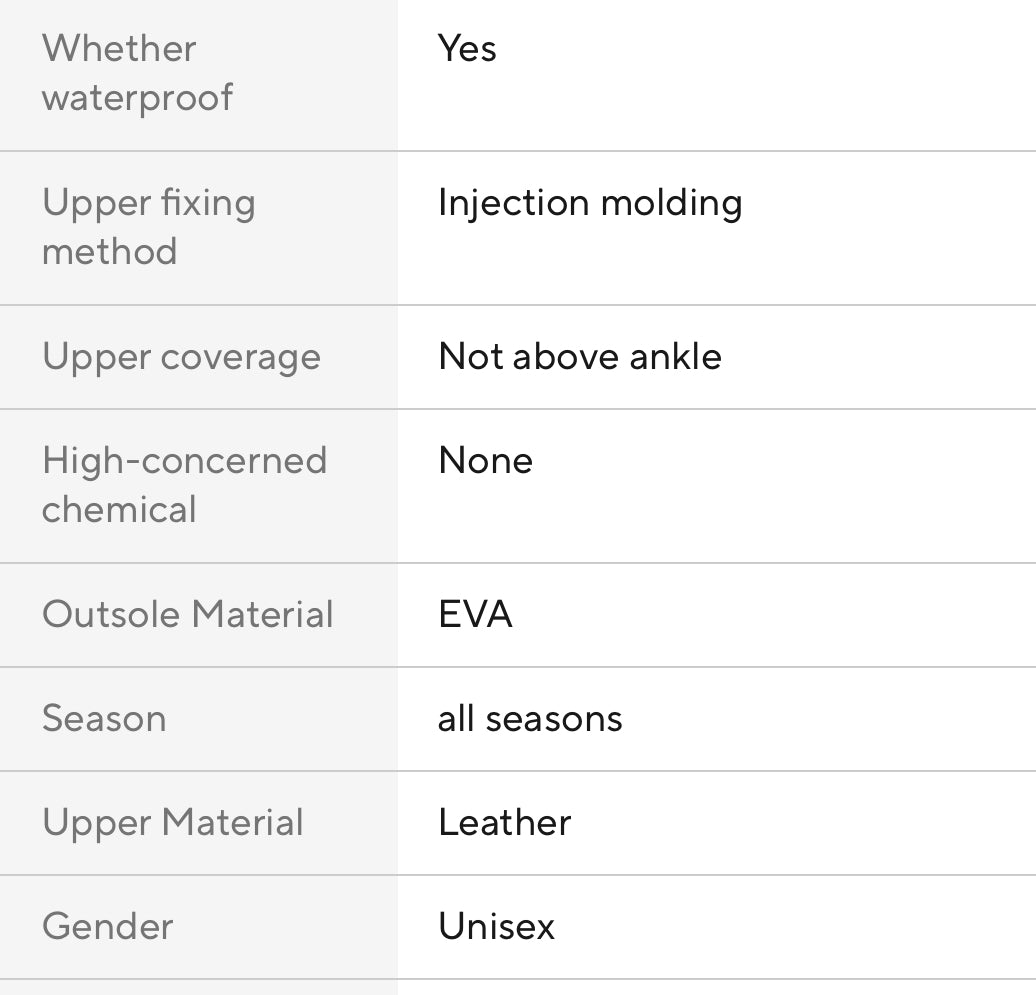Viewport: 1036px width, 995px height.
Task: Click the 'Yes' waterproof value
Action: (467, 49)
